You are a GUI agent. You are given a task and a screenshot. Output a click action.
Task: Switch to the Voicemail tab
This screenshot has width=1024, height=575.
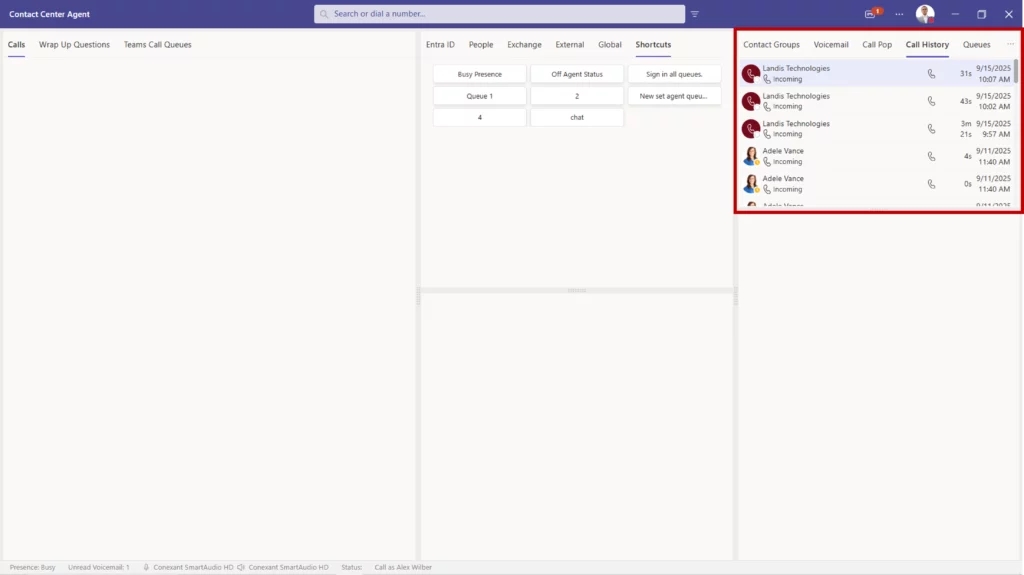click(x=831, y=45)
